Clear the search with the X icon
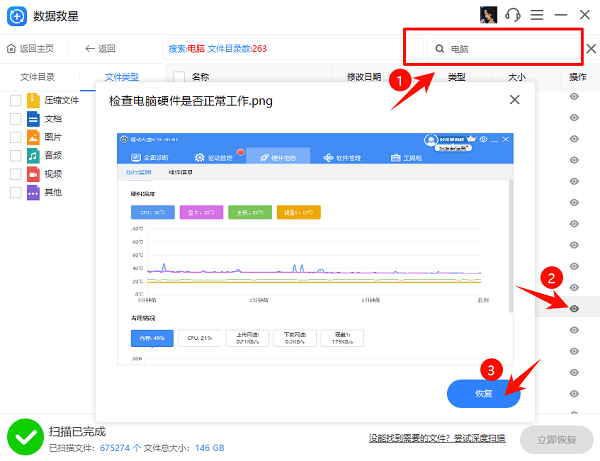The image size is (600, 461). point(590,48)
